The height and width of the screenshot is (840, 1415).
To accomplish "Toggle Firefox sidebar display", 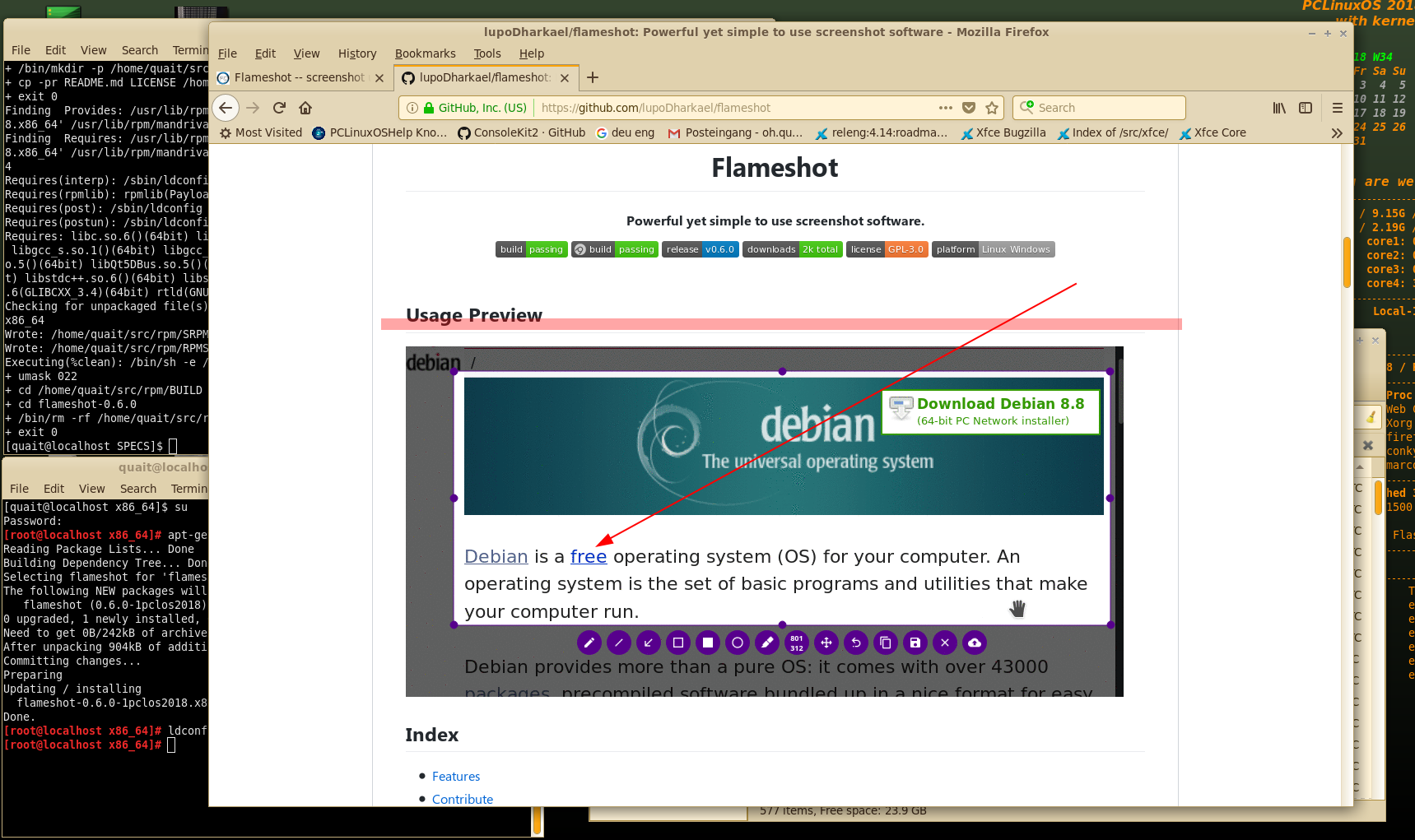I will tap(1306, 108).
